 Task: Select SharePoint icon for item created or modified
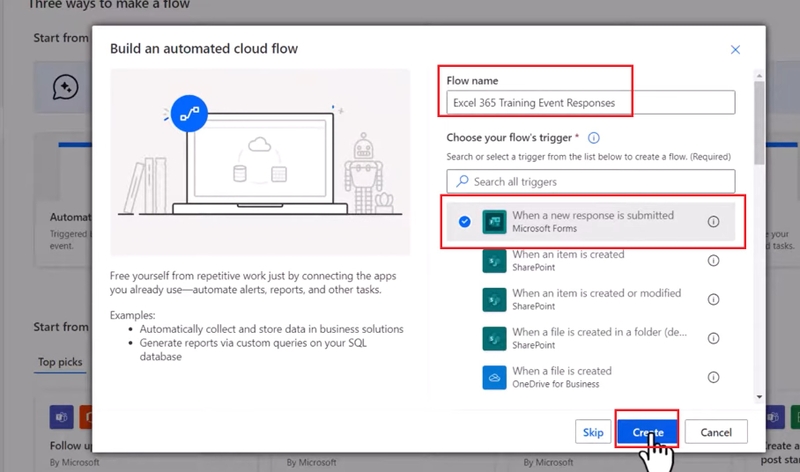tap(494, 300)
